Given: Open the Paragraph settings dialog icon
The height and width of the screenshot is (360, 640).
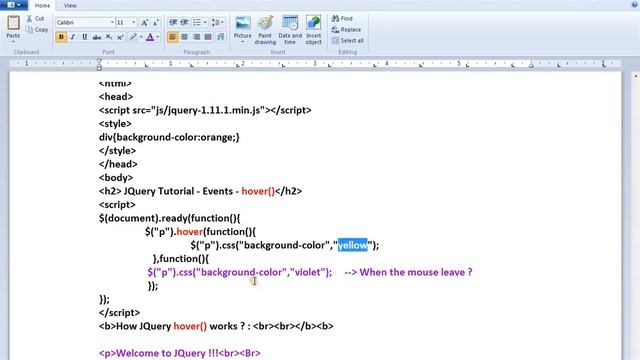Looking at the screenshot, I should [x=221, y=37].
